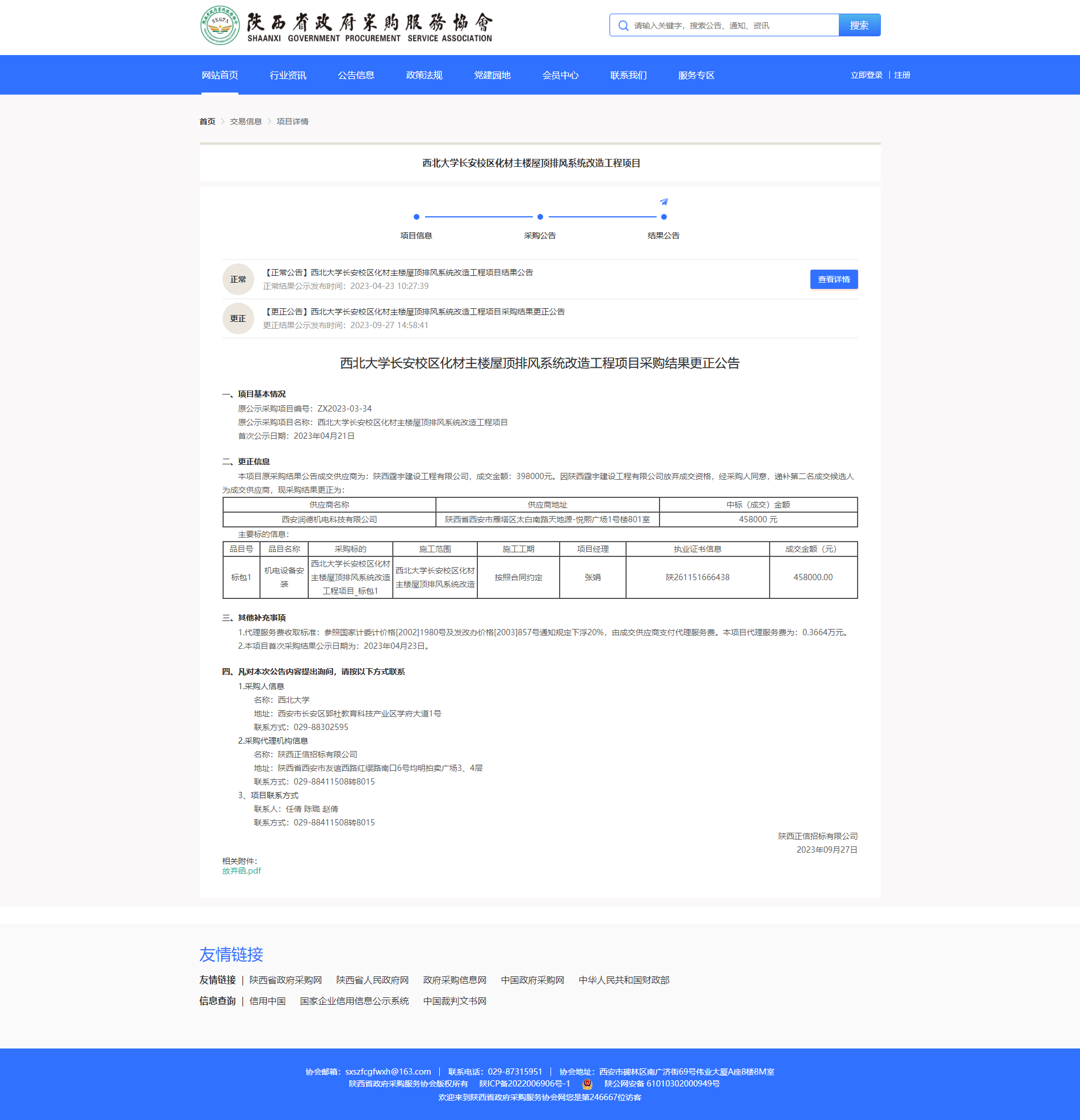The height and width of the screenshot is (1120, 1080).
Task: Click the police badge icon in footer
Action: tap(587, 1084)
